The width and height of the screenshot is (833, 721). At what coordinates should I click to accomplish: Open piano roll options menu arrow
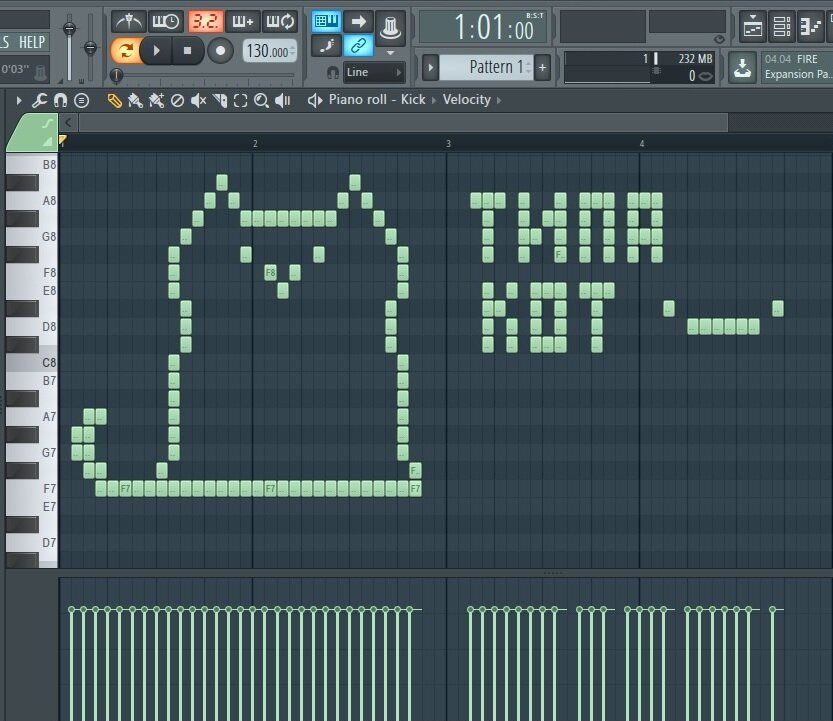coord(19,100)
